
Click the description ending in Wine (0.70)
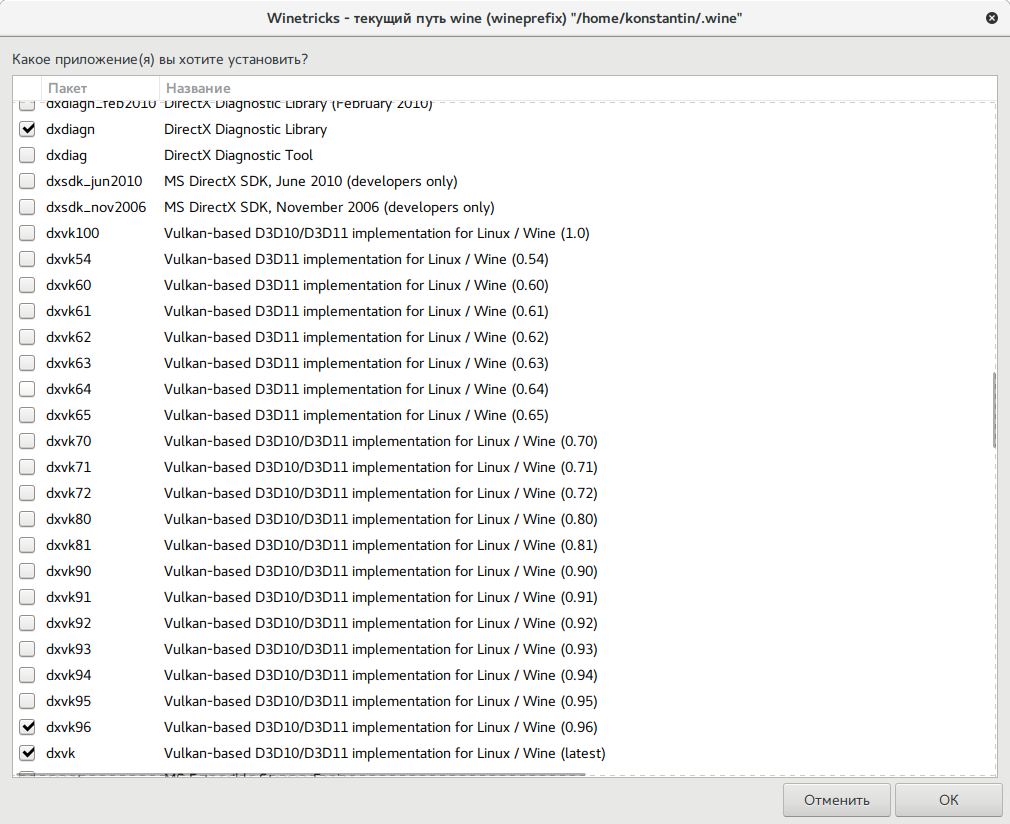point(381,441)
